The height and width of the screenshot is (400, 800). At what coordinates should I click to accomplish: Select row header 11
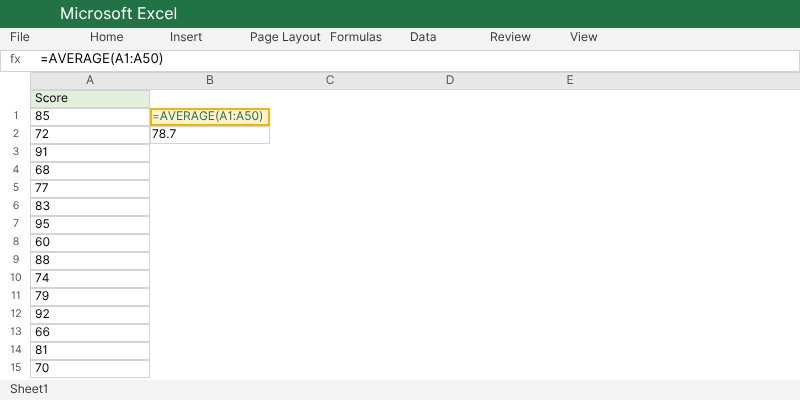pyautogui.click(x=15, y=295)
